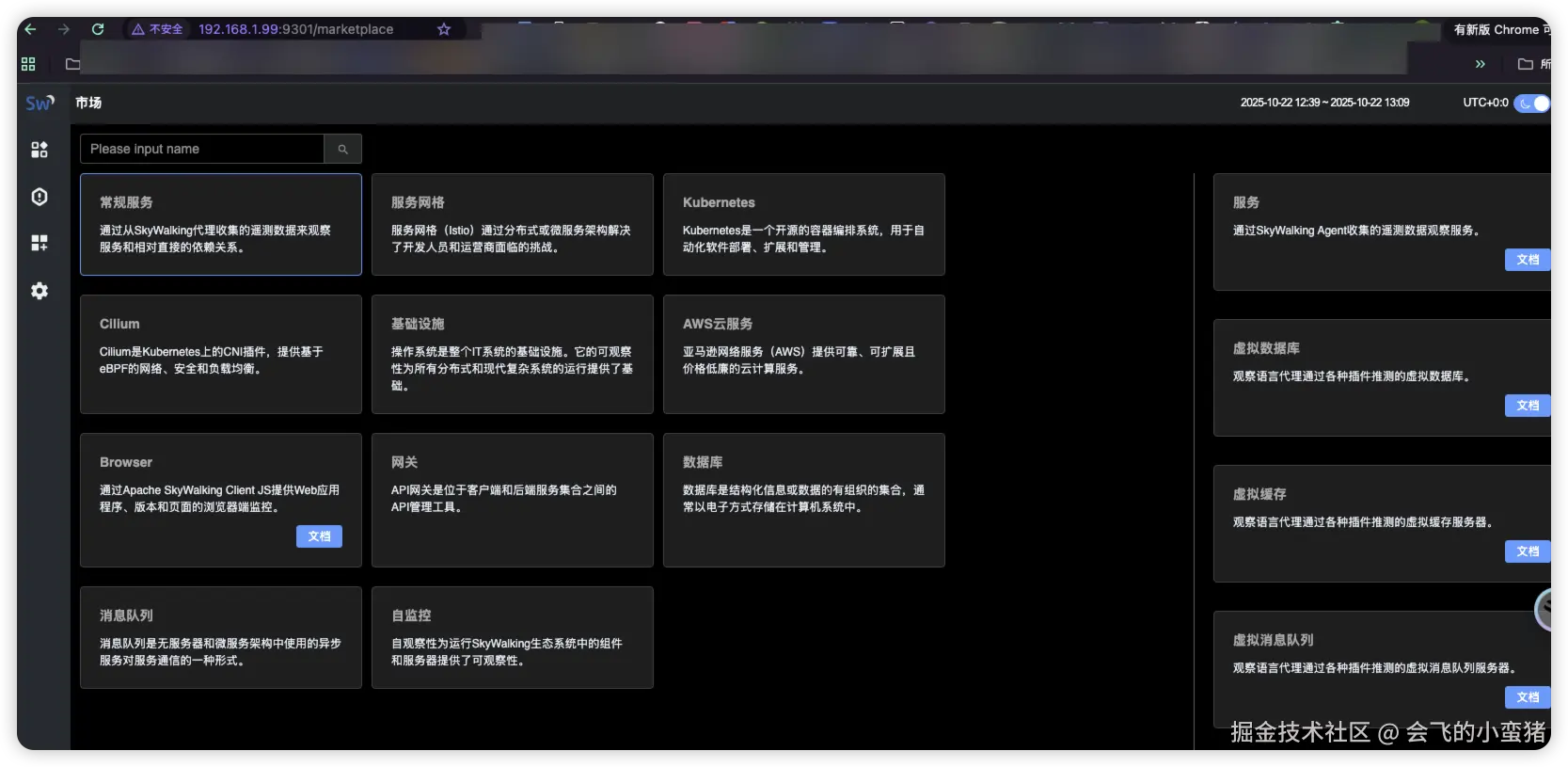Viewport: 1568px width, 767px height.
Task: Open the settings gear in sidebar
Action: point(40,291)
